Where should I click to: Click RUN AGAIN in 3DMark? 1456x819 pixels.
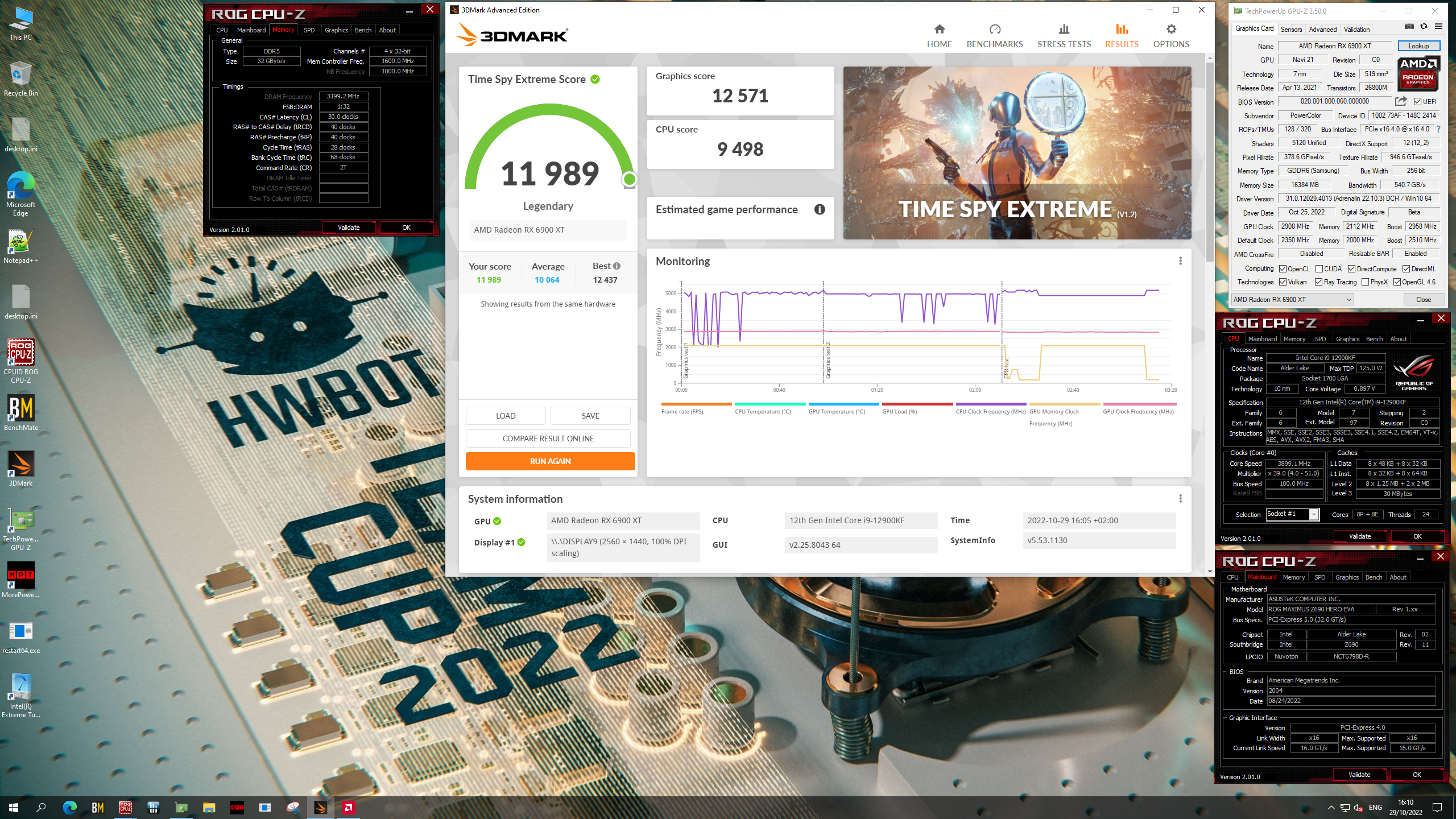[x=550, y=461]
